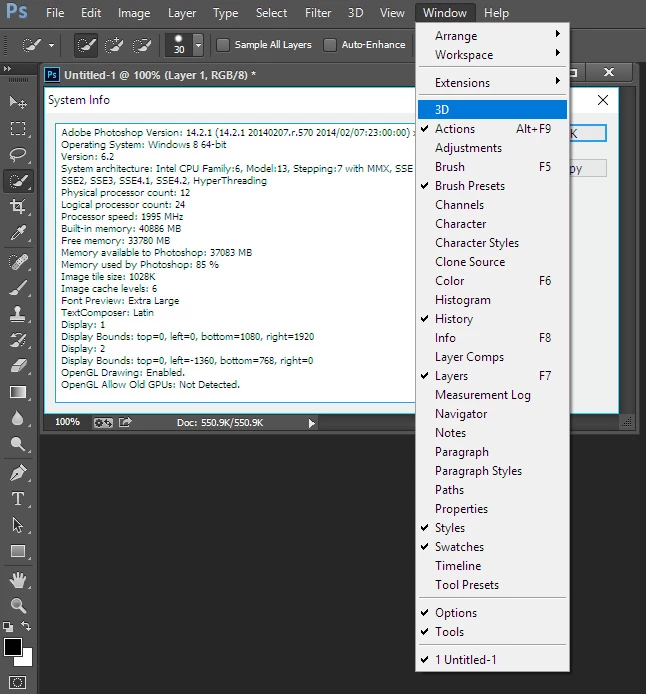Switch to document 1 Untitled-1
Viewport: 646px width, 694px height.
point(492,660)
